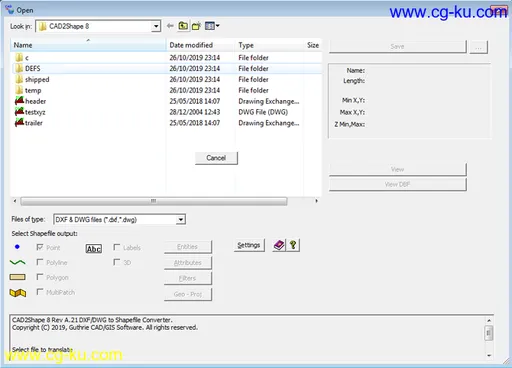Click the green Polyline shape icon
The height and width of the screenshot is (368, 512).
(18, 262)
